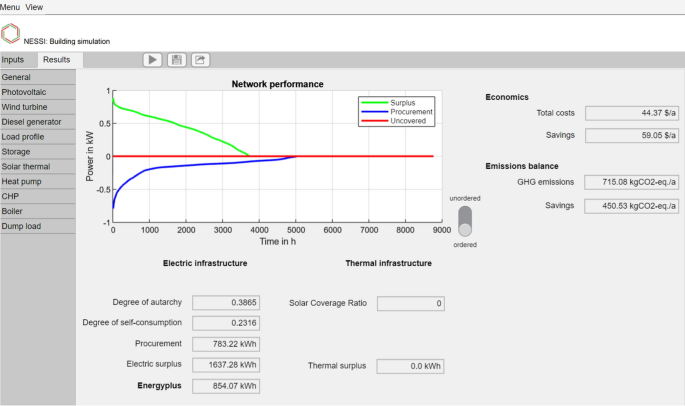Click the Thermal infrastructure heading
685x406 pixels.
pos(388,263)
